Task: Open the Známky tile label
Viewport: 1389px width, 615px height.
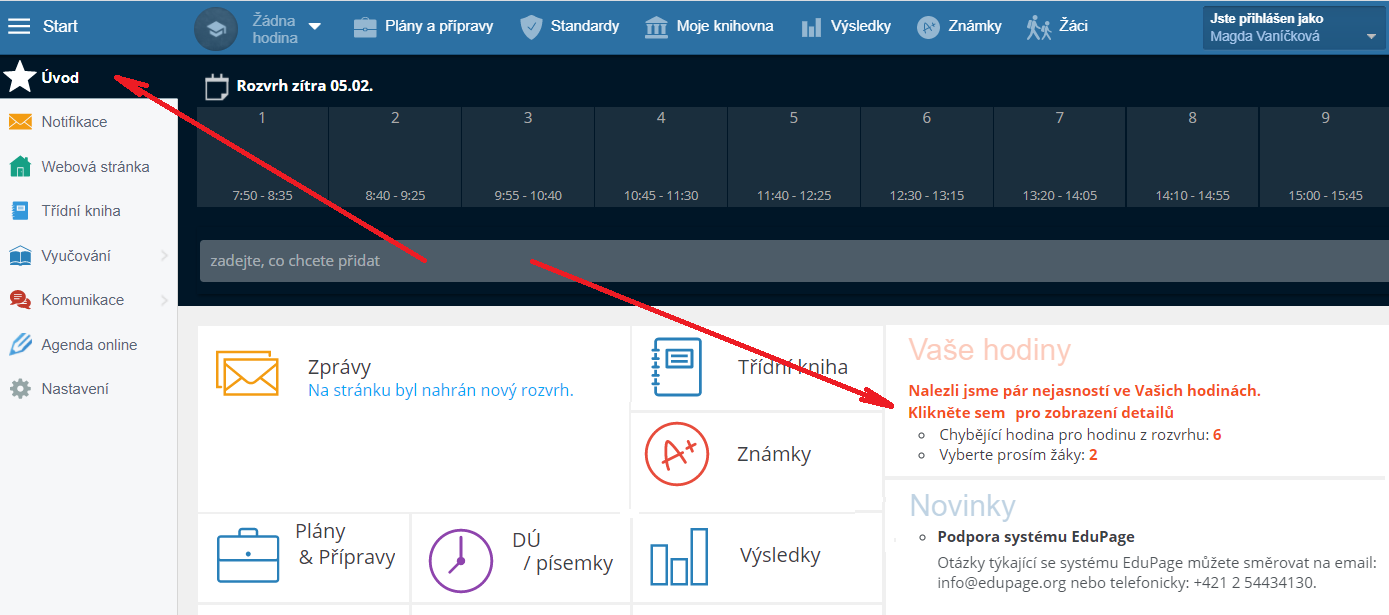Action: point(774,454)
